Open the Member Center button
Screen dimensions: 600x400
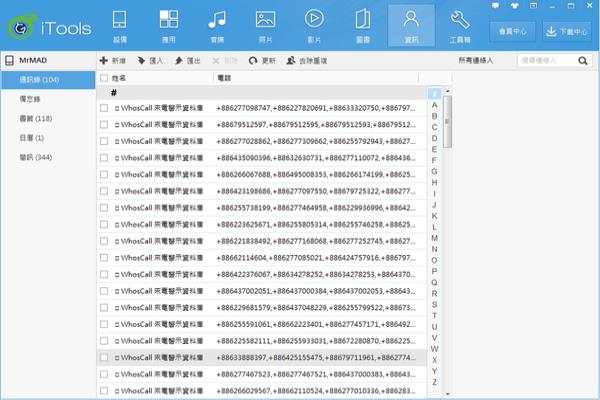pyautogui.click(x=512, y=31)
